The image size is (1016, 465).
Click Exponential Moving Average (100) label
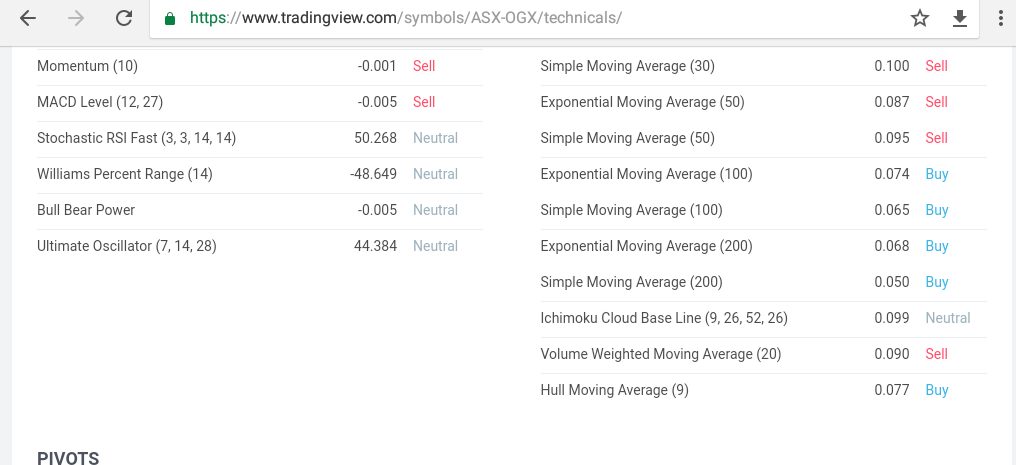click(x=646, y=174)
